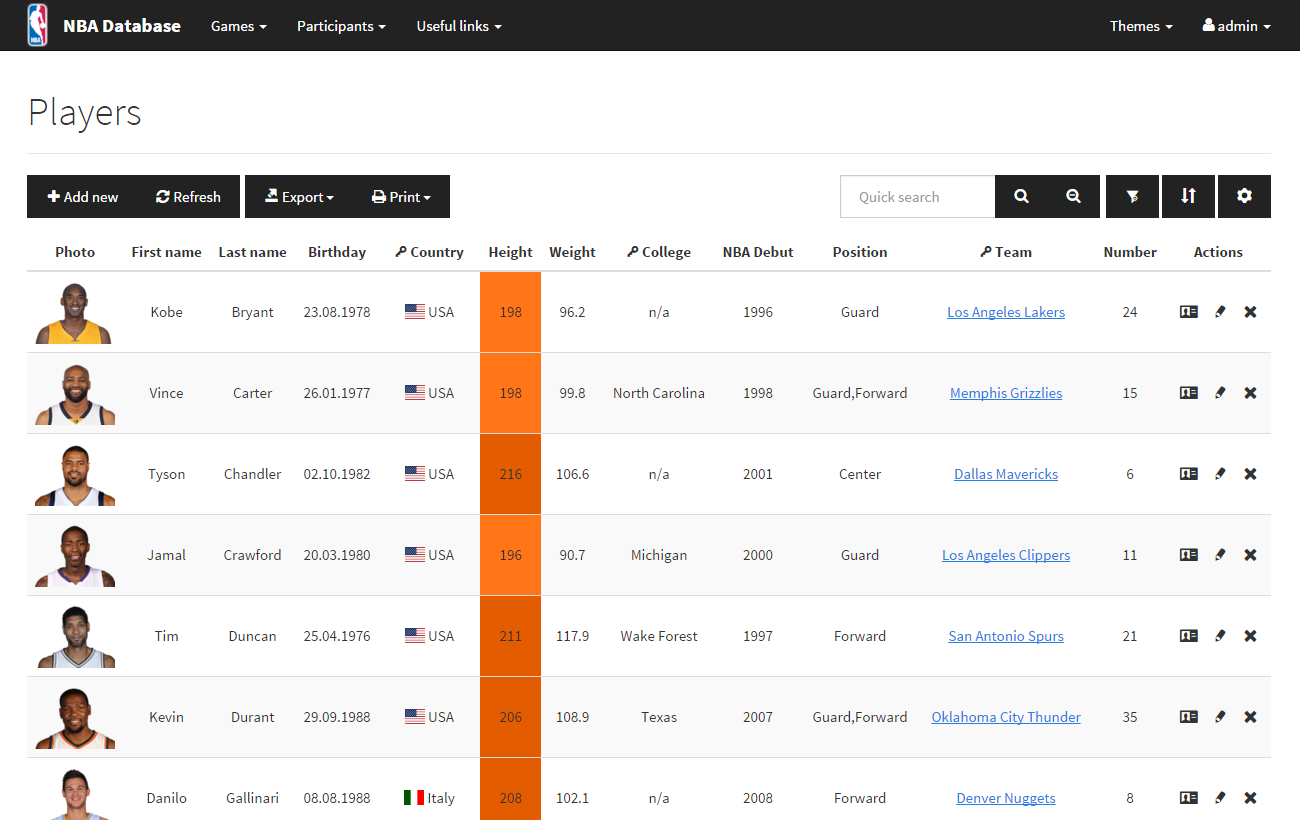Viewport: 1300px width, 820px height.
Task: Click the orange height cell 216
Action: tap(510, 474)
